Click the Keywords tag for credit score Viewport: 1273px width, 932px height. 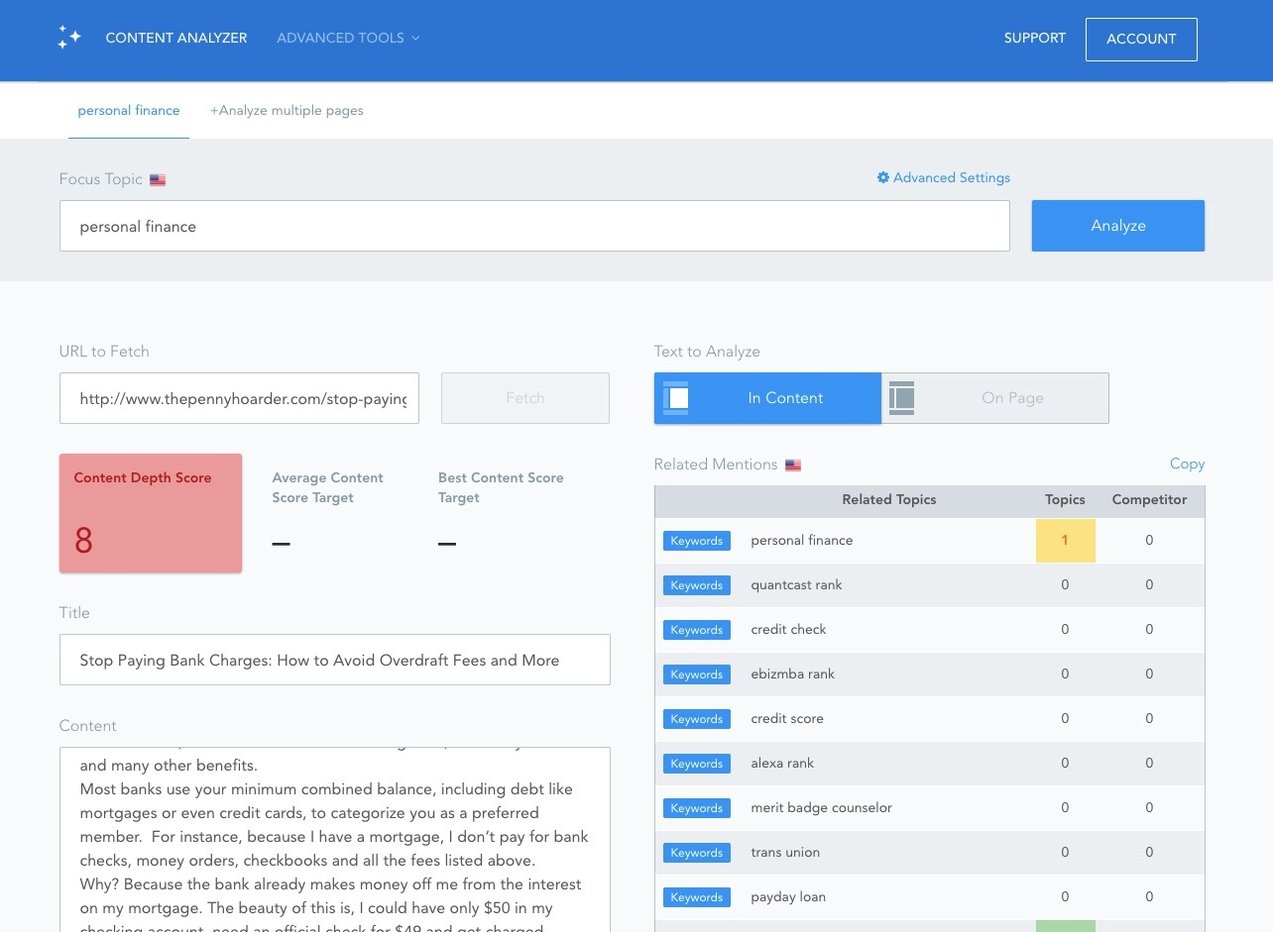pos(697,719)
